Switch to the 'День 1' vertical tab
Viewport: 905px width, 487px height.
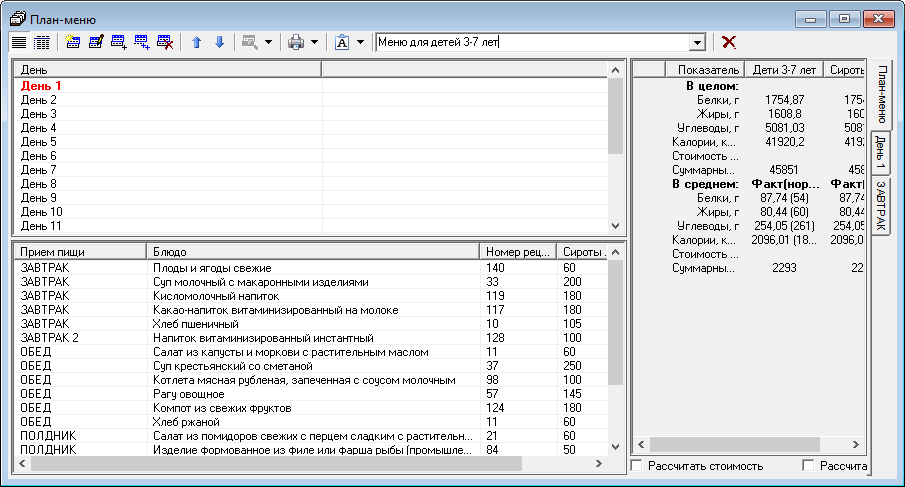pos(880,154)
